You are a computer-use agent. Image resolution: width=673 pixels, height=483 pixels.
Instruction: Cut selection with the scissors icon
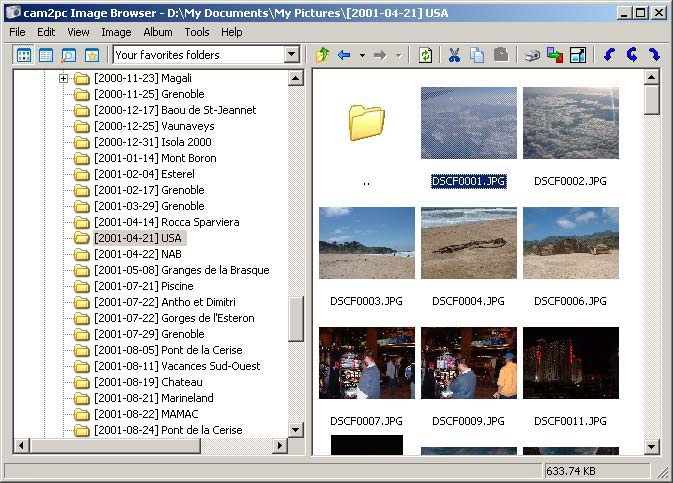pos(455,55)
